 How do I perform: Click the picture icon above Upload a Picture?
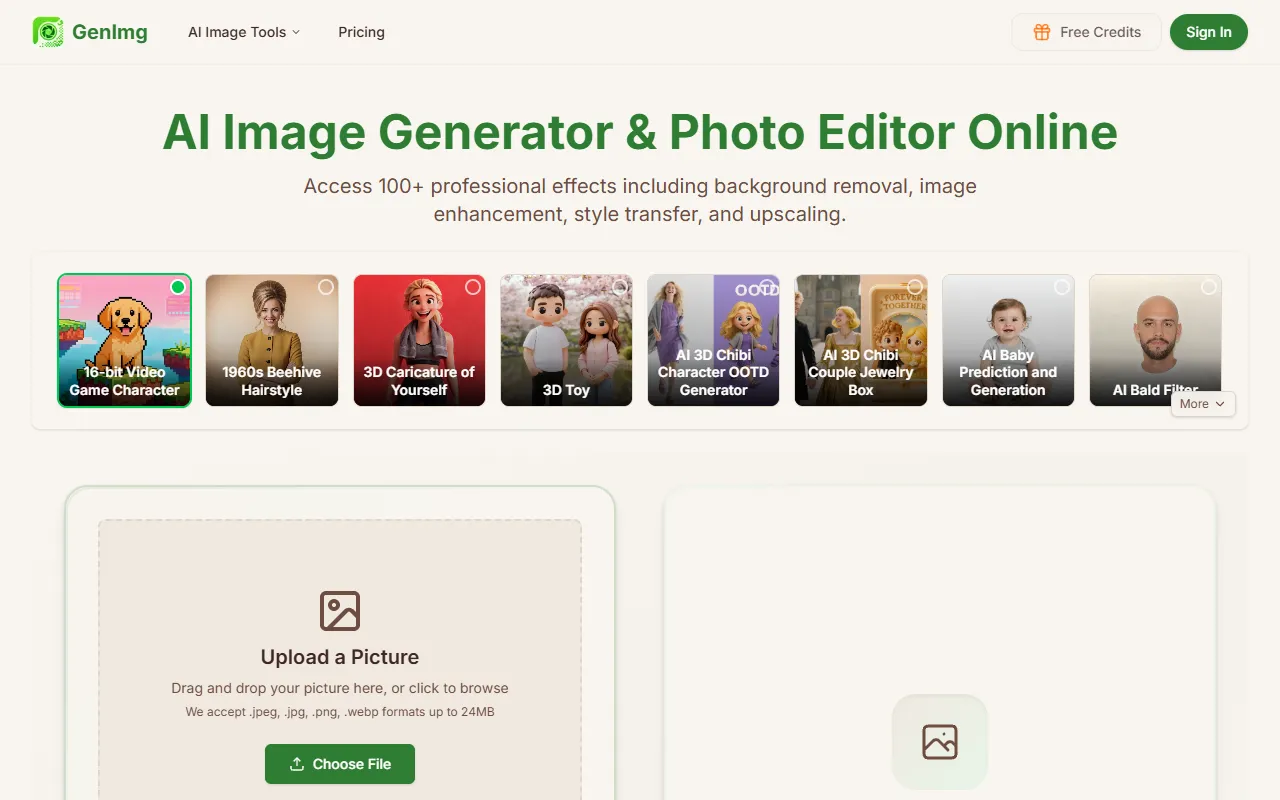(340, 611)
